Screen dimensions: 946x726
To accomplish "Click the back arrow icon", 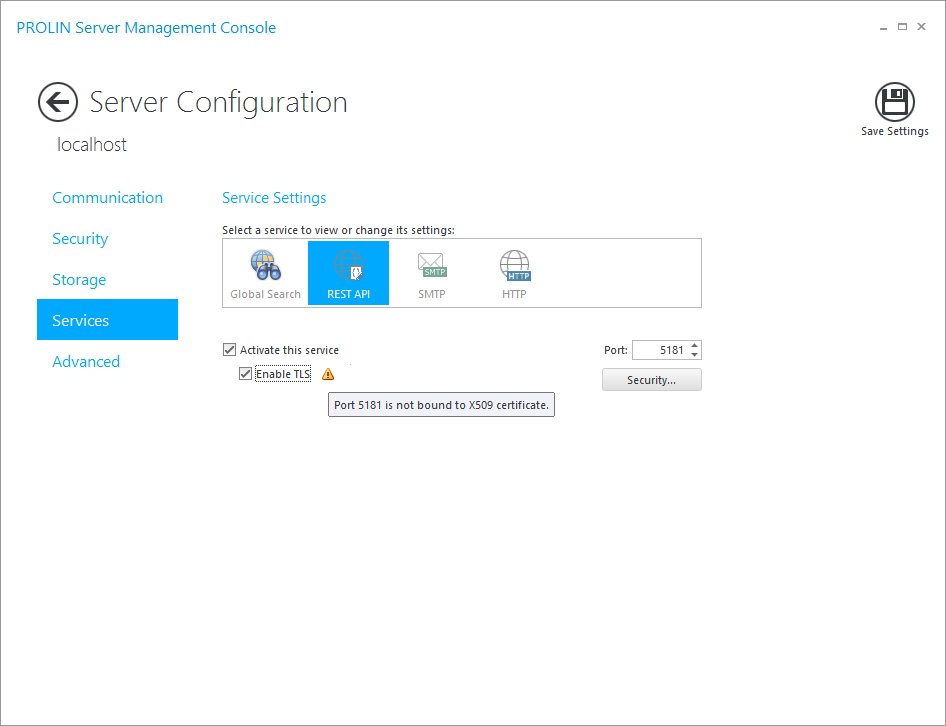I will point(58,102).
